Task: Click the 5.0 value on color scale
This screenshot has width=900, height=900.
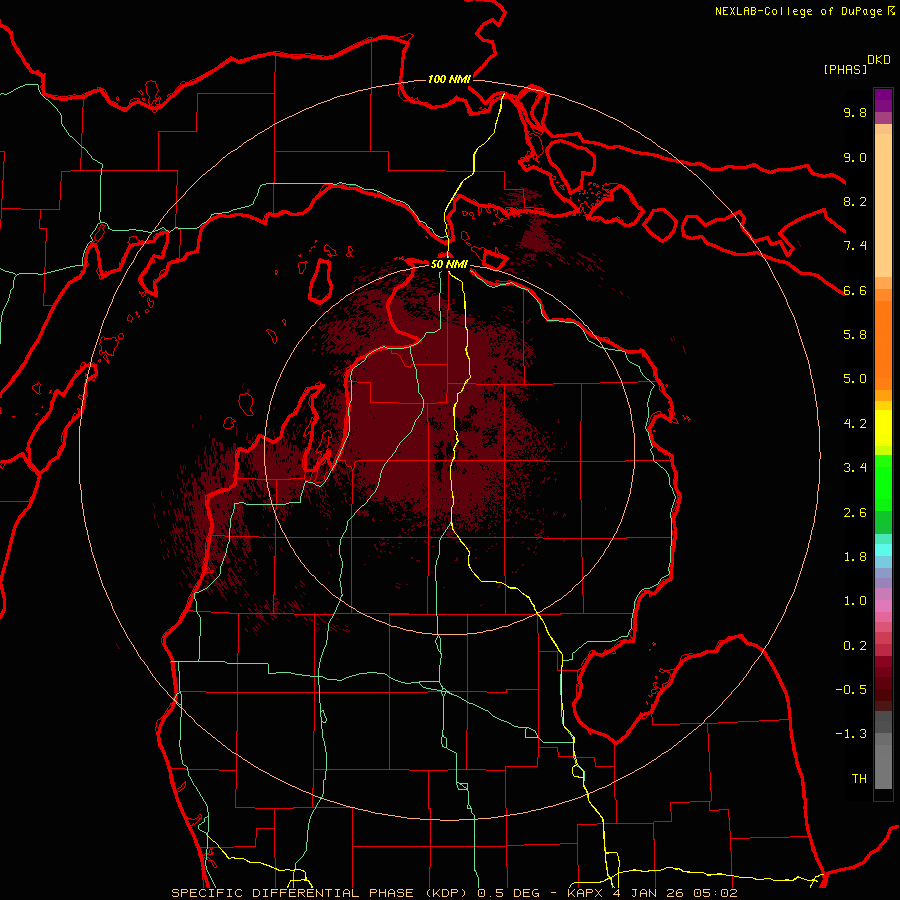Action: coord(855,379)
